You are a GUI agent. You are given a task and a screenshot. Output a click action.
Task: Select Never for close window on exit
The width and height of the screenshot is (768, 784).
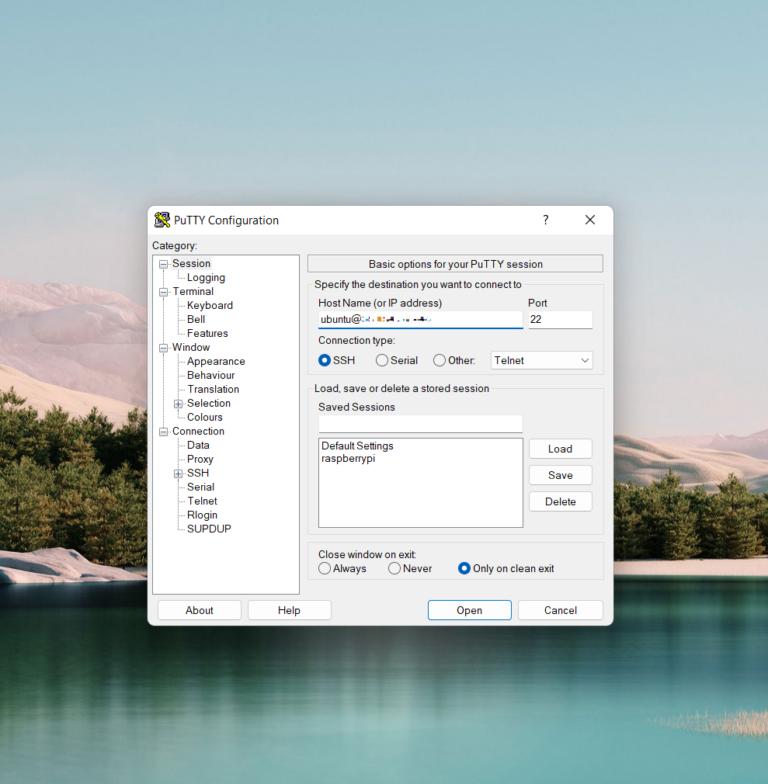[394, 568]
